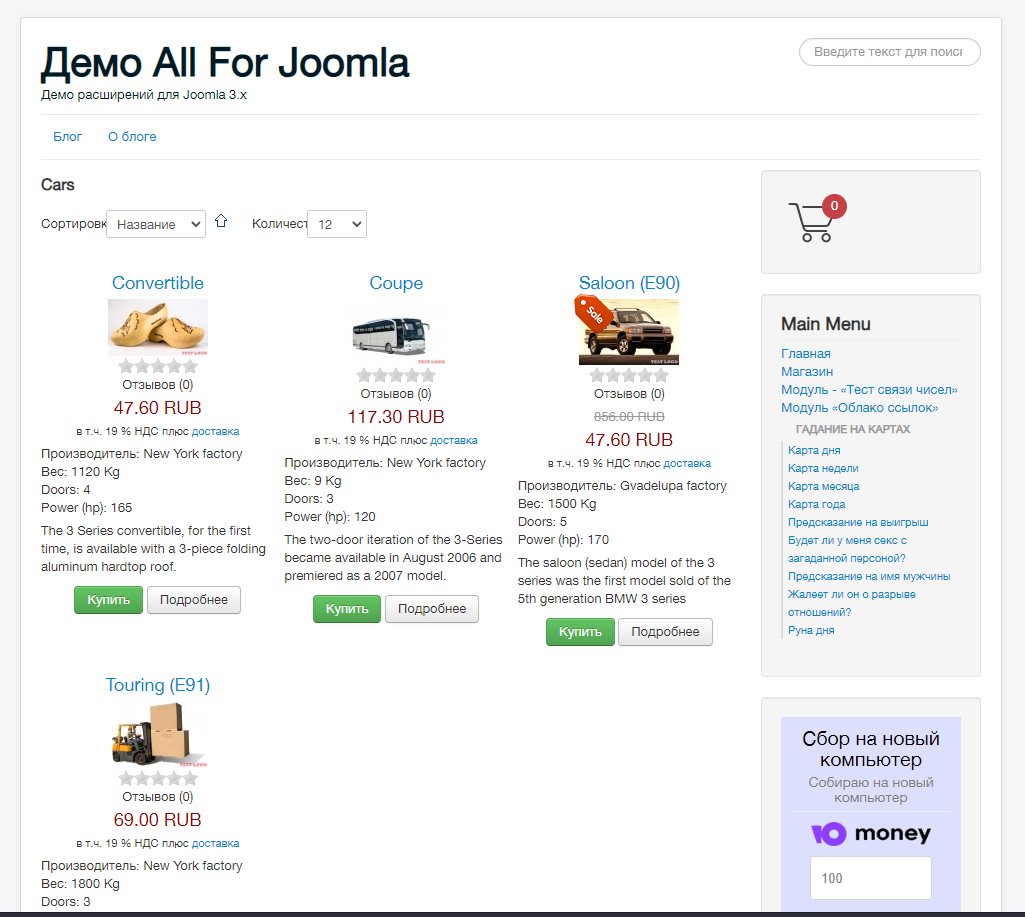1025x917 pixels.
Task: Open Будет ли у меня секс link
Action: click(x=847, y=549)
